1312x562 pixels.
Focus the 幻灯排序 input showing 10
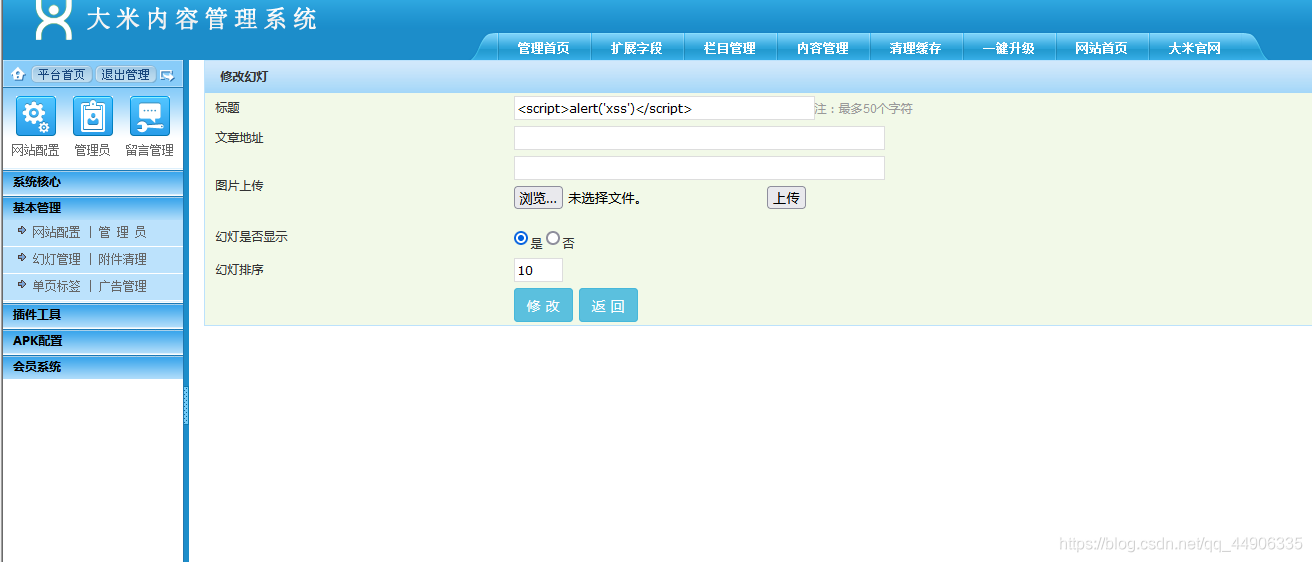pyautogui.click(x=538, y=270)
